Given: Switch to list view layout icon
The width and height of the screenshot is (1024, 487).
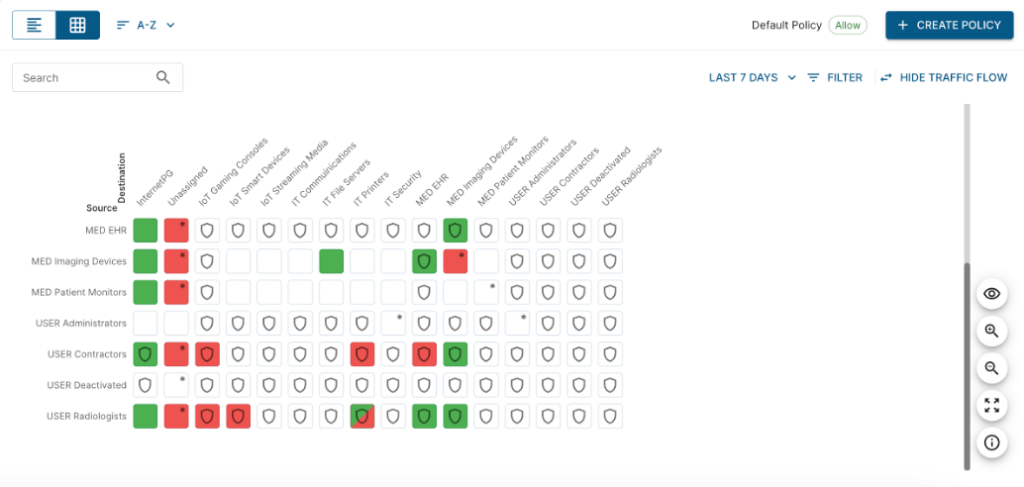Looking at the screenshot, I should (x=34, y=25).
